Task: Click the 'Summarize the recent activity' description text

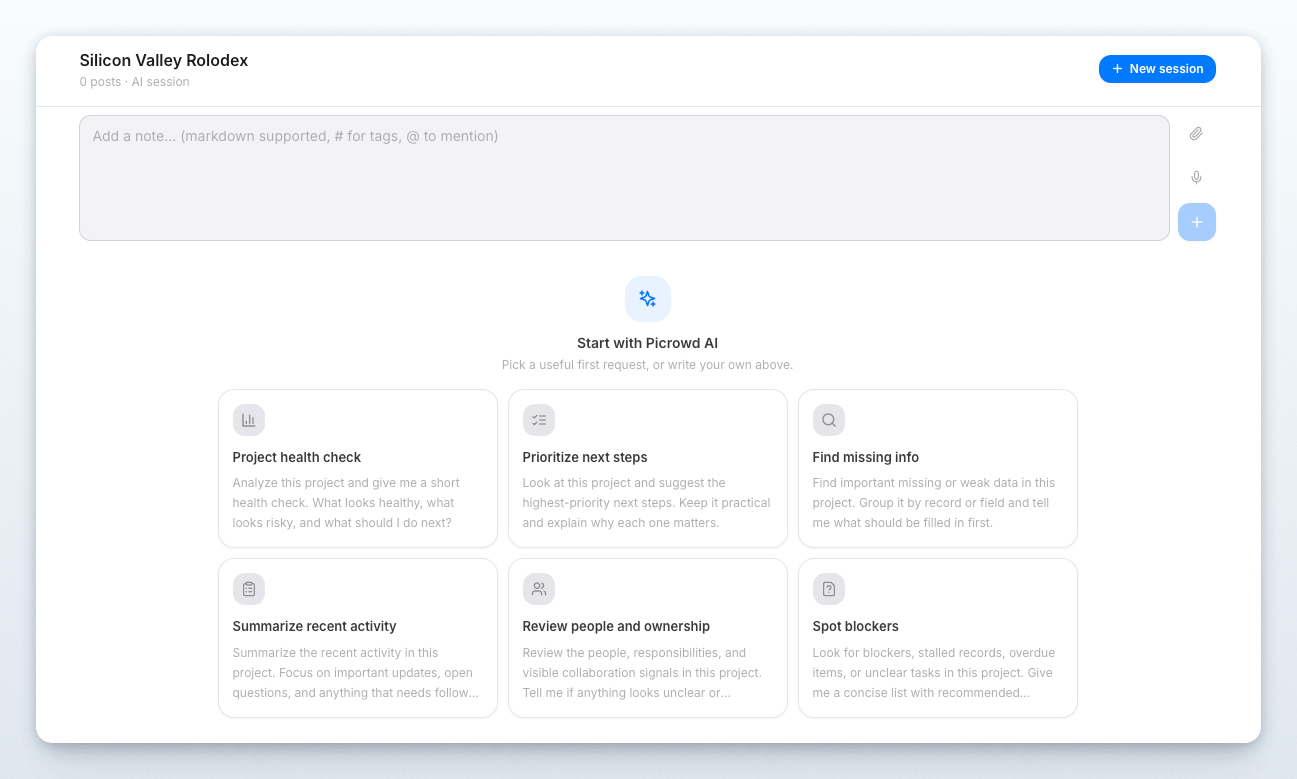Action: pyautogui.click(x=355, y=672)
